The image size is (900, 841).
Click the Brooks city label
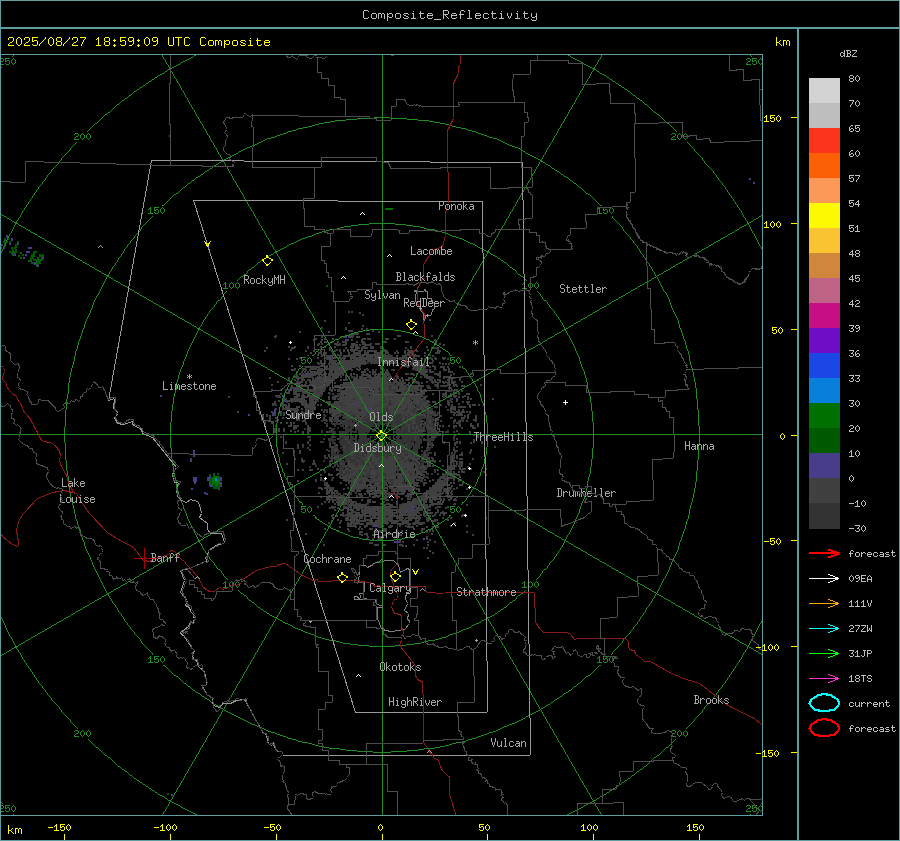(711, 700)
